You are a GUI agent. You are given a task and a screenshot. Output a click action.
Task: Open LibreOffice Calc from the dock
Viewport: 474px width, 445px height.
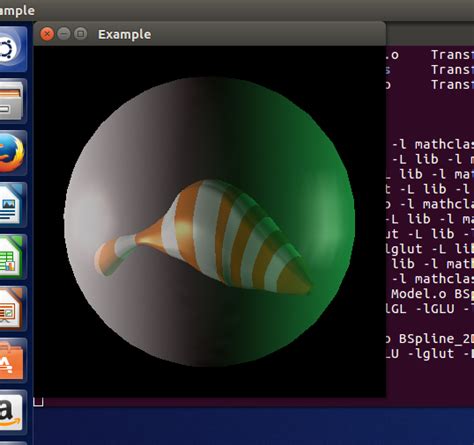point(12,257)
